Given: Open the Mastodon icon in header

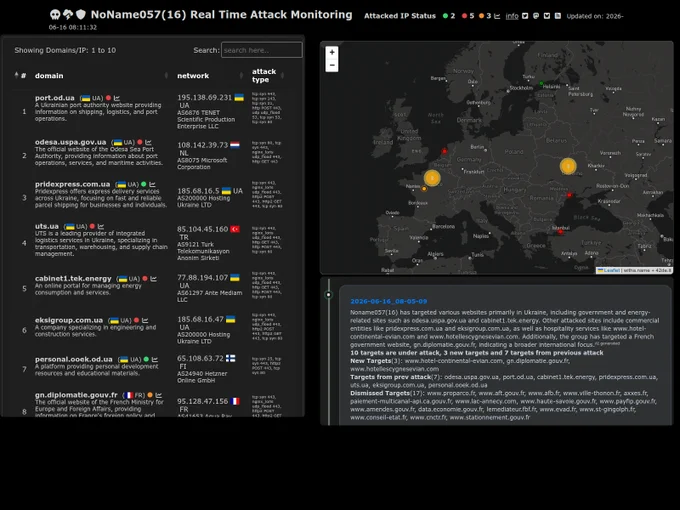Looking at the screenshot, I should click(x=536, y=16).
